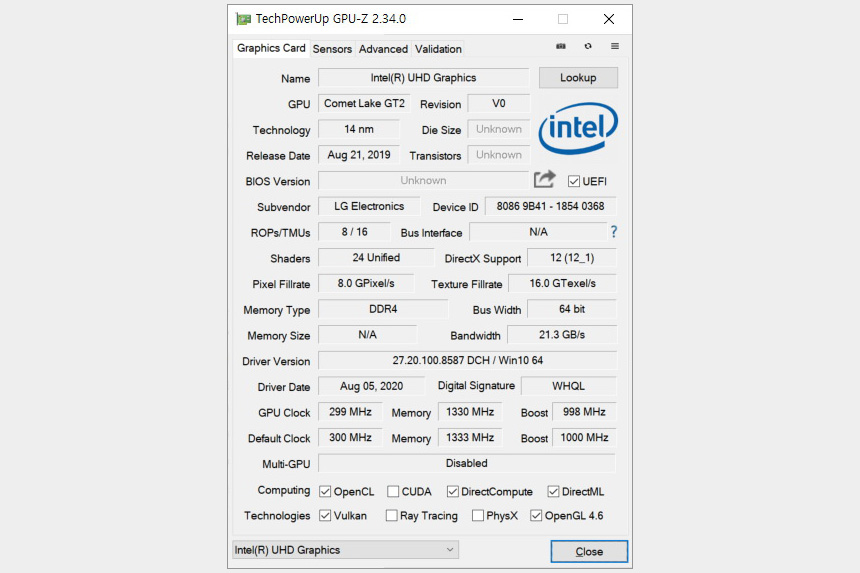The height and width of the screenshot is (573, 860).
Task: Click the default Memory 1333 MHz
Action: 470,438
